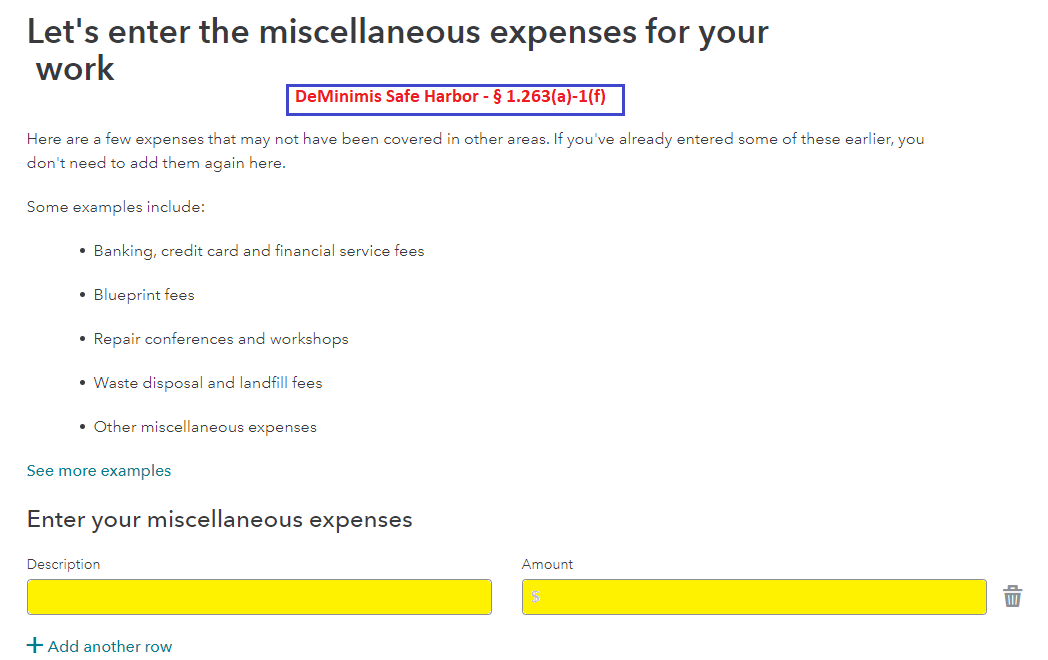Screen dimensions: 1048x660
Task: Select the Add another row text link
Action: pyautogui.click(x=110, y=647)
